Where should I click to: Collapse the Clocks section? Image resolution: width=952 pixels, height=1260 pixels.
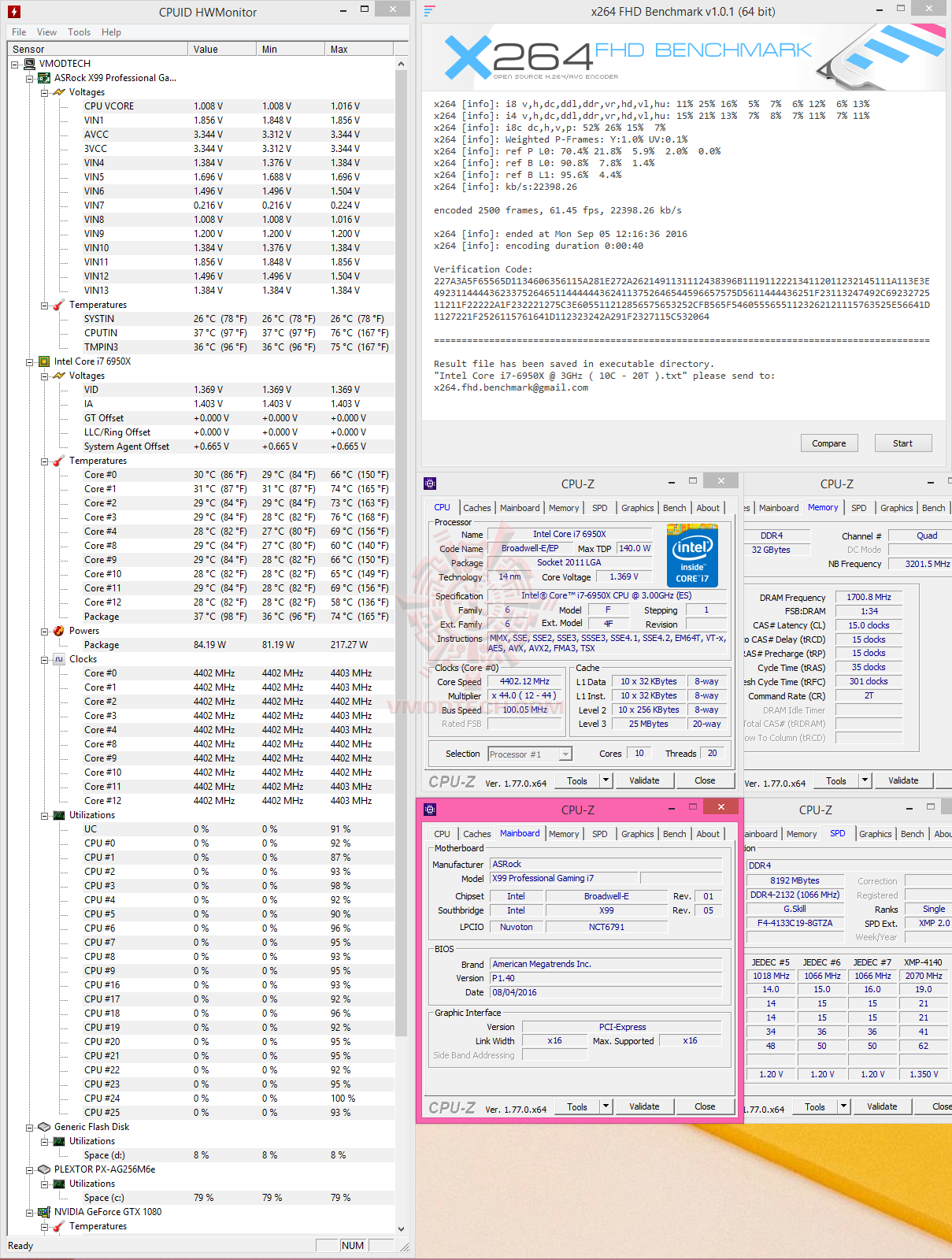(x=45, y=659)
